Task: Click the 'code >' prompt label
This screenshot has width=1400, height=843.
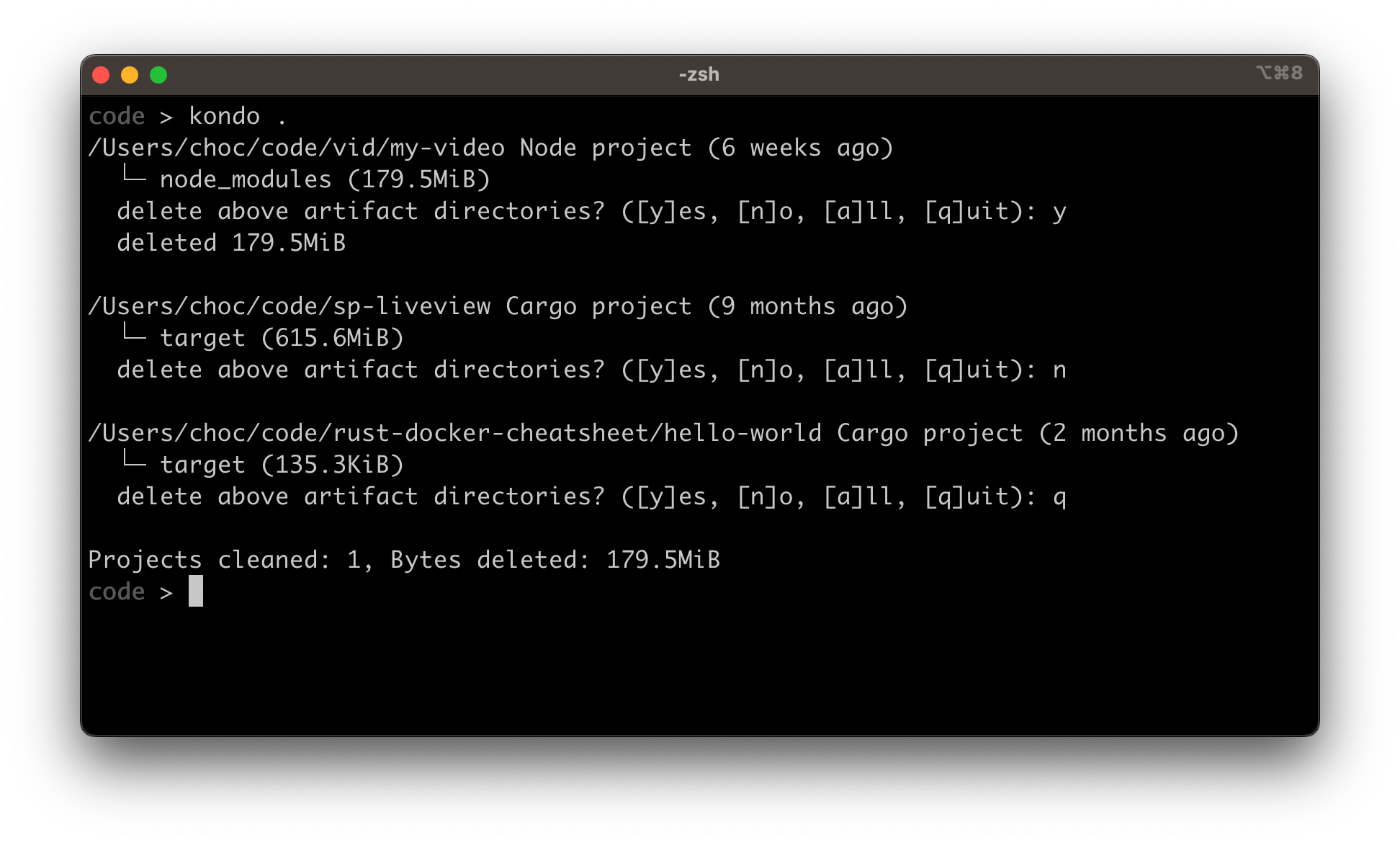Action: (x=130, y=591)
